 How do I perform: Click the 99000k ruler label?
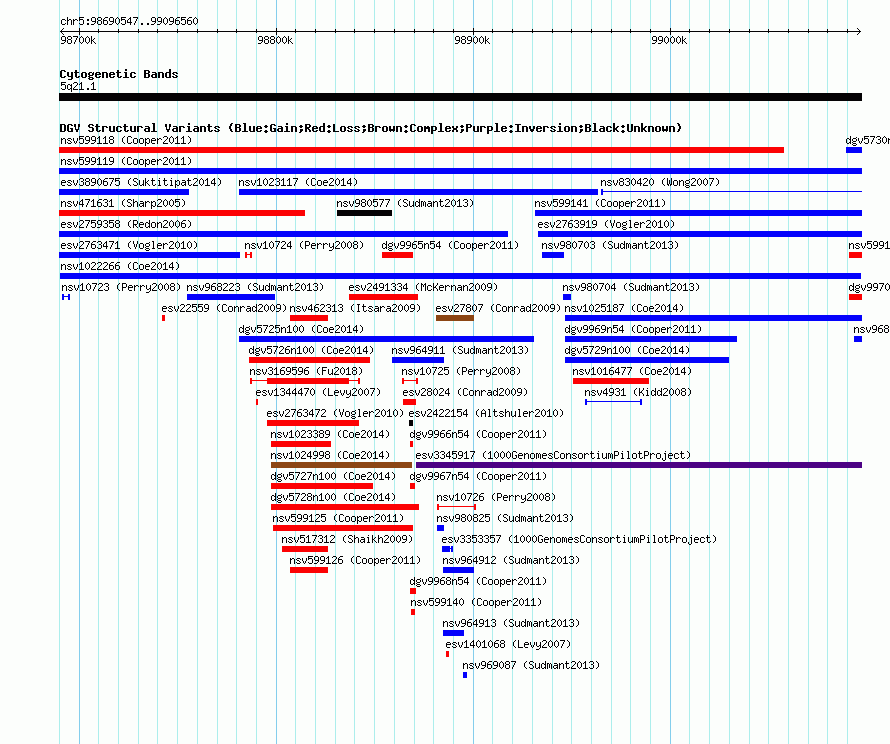click(669, 40)
